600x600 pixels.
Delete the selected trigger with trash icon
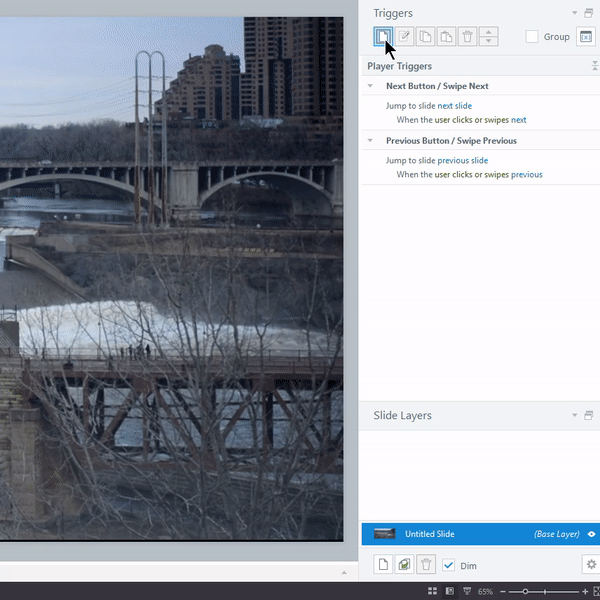coord(468,37)
